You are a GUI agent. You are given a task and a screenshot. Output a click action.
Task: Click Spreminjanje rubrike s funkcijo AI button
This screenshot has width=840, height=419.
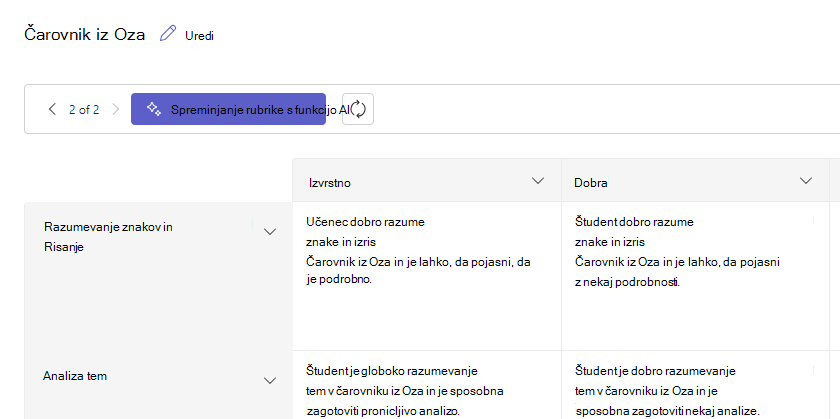pos(228,109)
